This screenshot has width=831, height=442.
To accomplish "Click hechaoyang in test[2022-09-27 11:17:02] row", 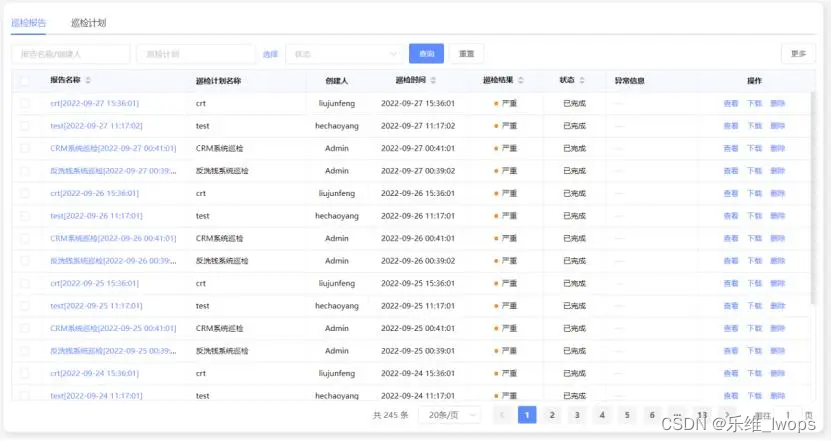I will coord(337,126).
